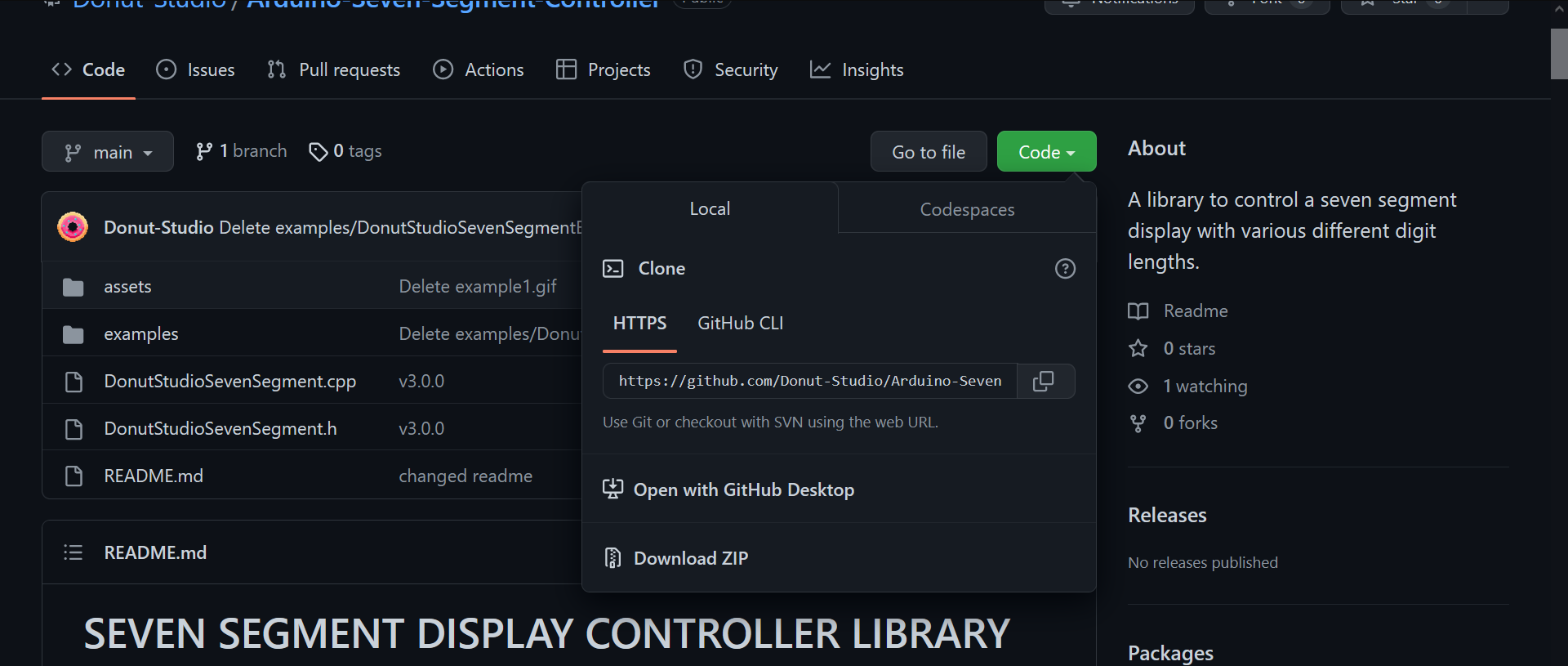
Task: Copy the clone URL to clipboard
Action: point(1045,382)
